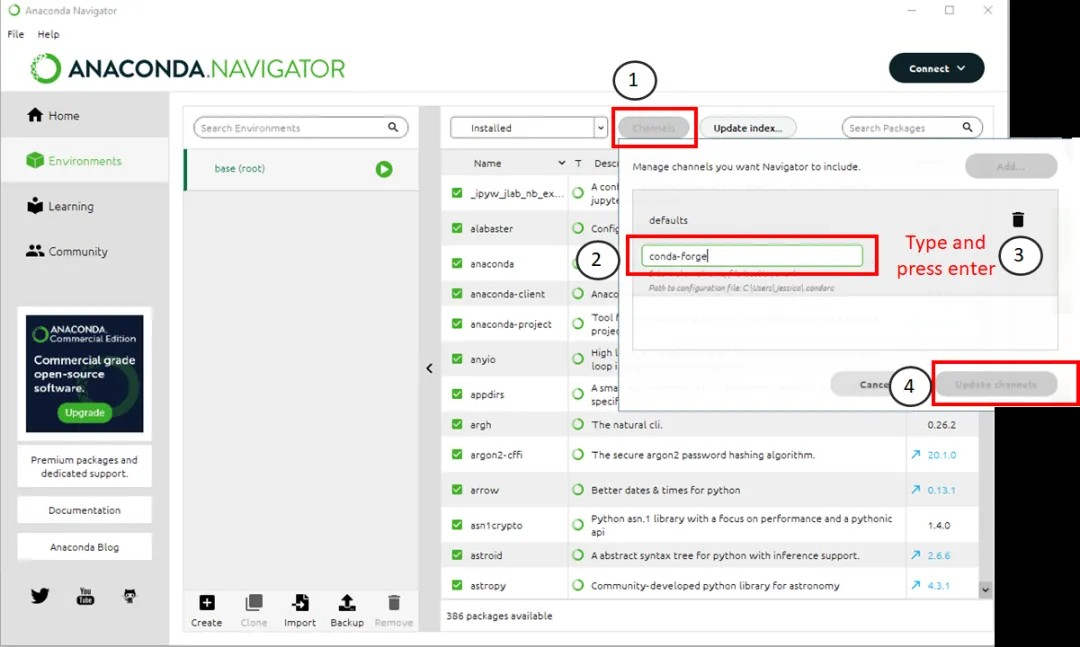1080x647 pixels.
Task: Toggle the asn1crypto package checkbox
Action: pos(457,524)
